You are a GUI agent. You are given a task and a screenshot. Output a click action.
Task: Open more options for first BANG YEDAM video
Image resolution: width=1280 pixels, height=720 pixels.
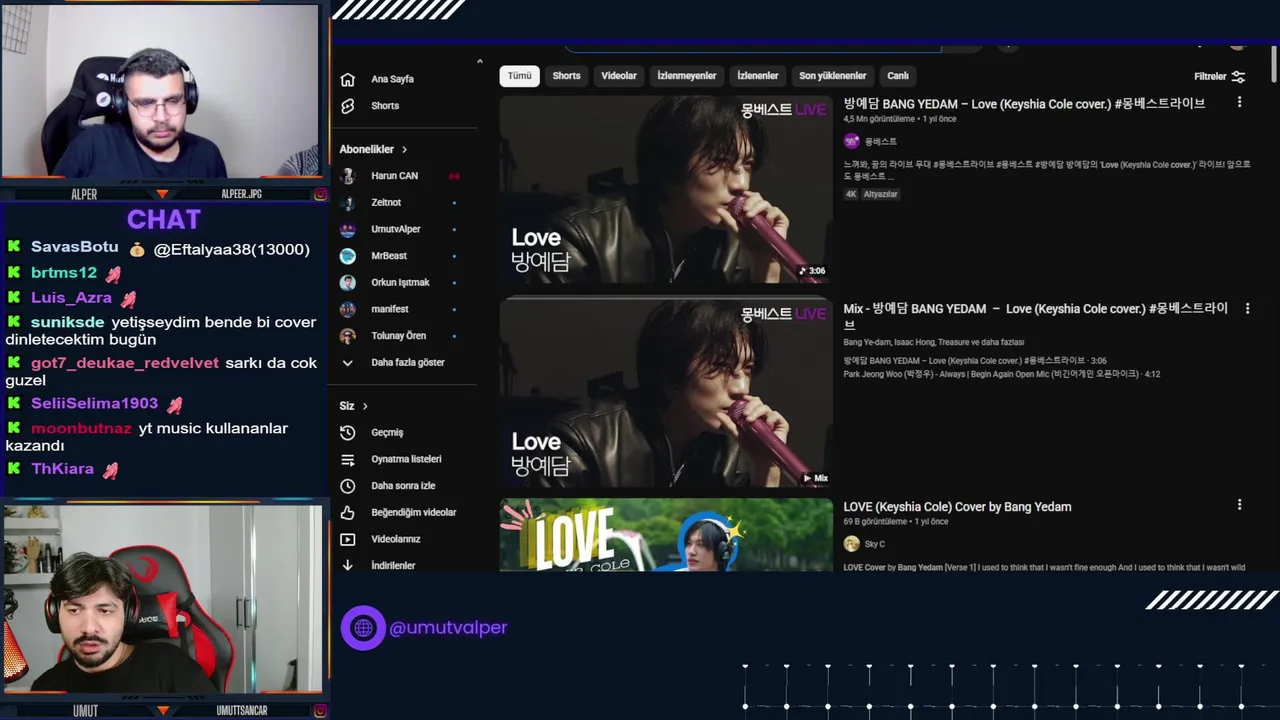click(1239, 102)
